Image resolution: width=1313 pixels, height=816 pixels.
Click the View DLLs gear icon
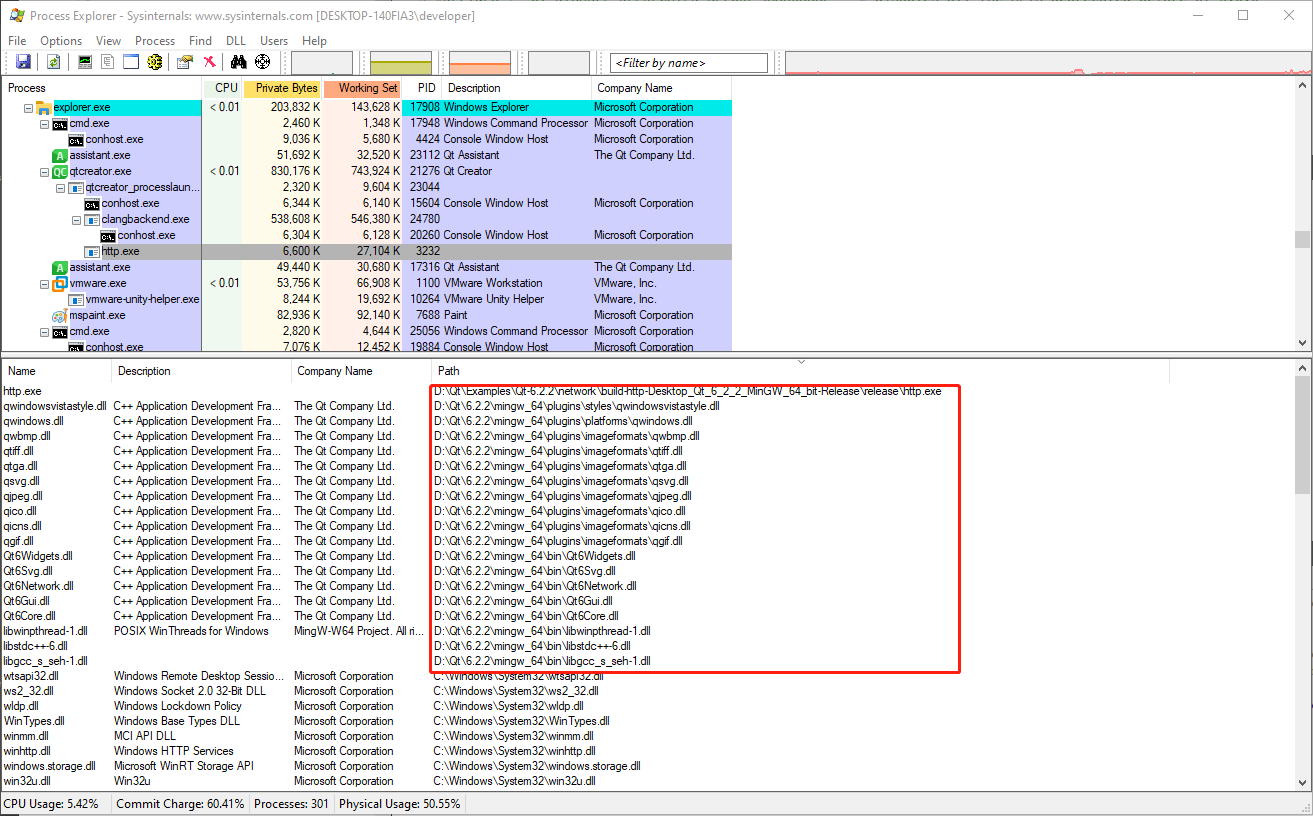pos(156,61)
